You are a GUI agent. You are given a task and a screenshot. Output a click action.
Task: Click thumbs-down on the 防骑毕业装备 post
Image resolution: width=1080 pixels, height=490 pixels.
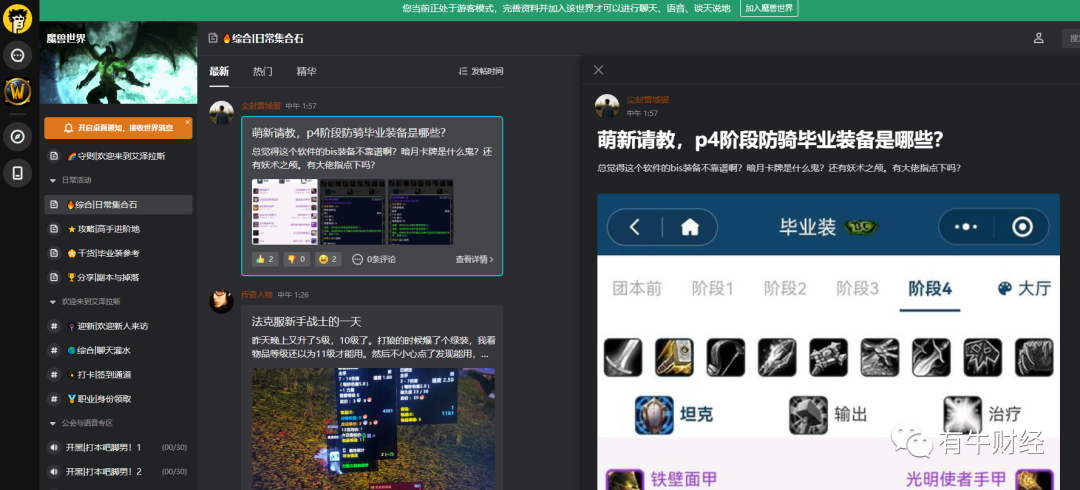click(296, 259)
